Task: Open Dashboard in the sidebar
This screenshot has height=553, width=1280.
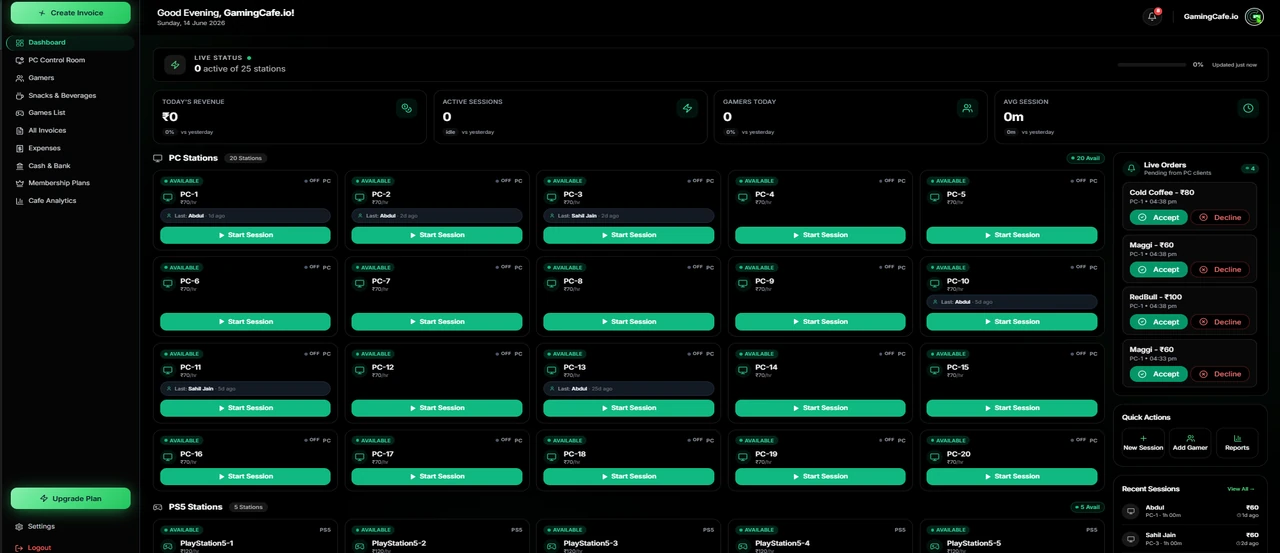Action: click(70, 43)
